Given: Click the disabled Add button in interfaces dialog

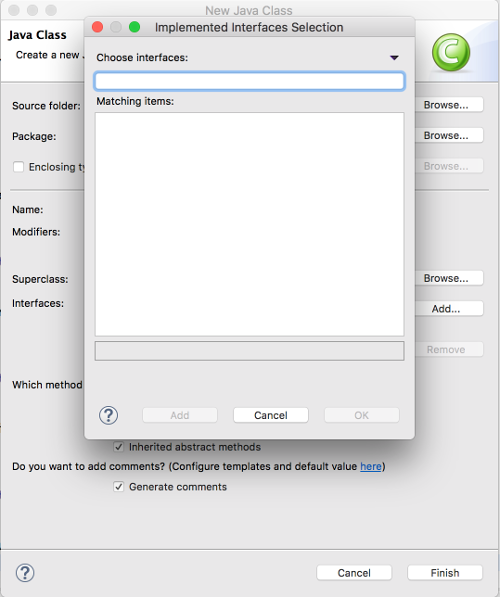Looking at the screenshot, I should pos(180,415).
